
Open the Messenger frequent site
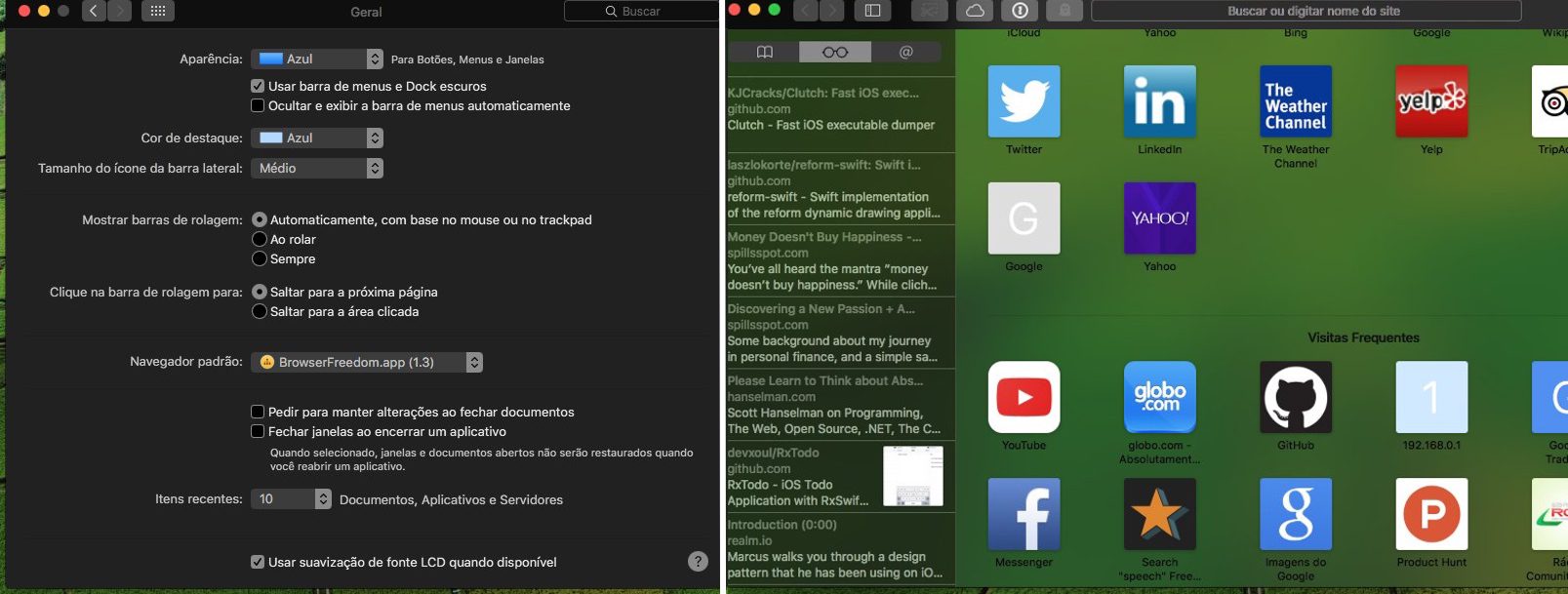pos(1024,514)
